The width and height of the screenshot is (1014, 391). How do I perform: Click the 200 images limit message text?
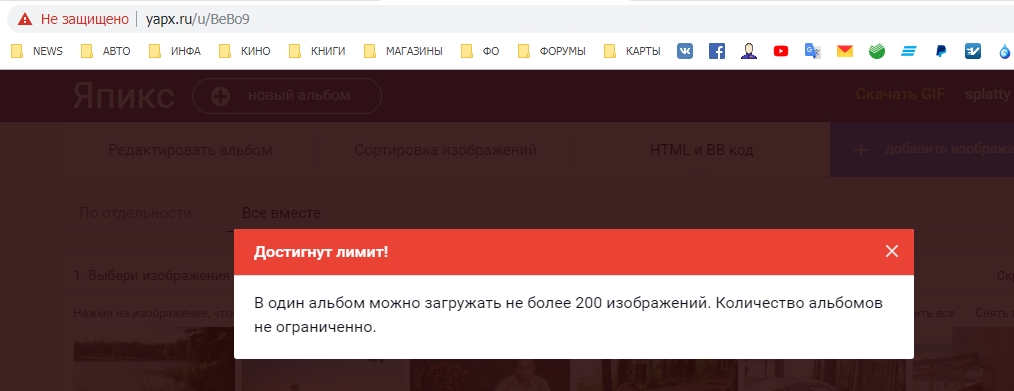[568, 315]
